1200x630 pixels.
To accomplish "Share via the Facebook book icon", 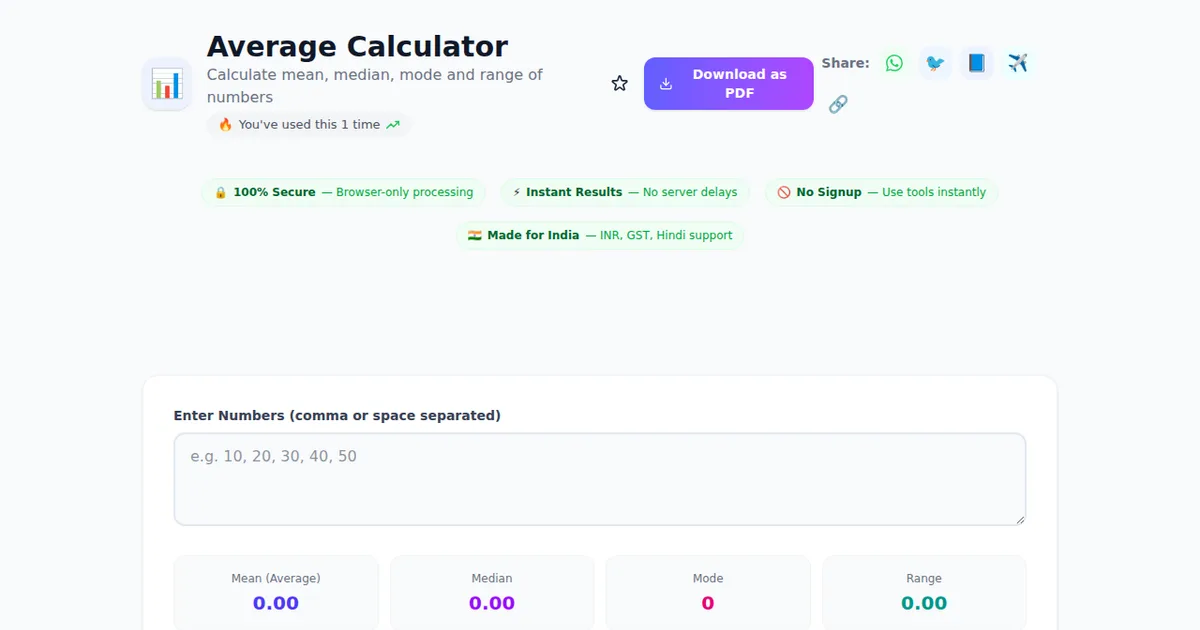I will 977,63.
